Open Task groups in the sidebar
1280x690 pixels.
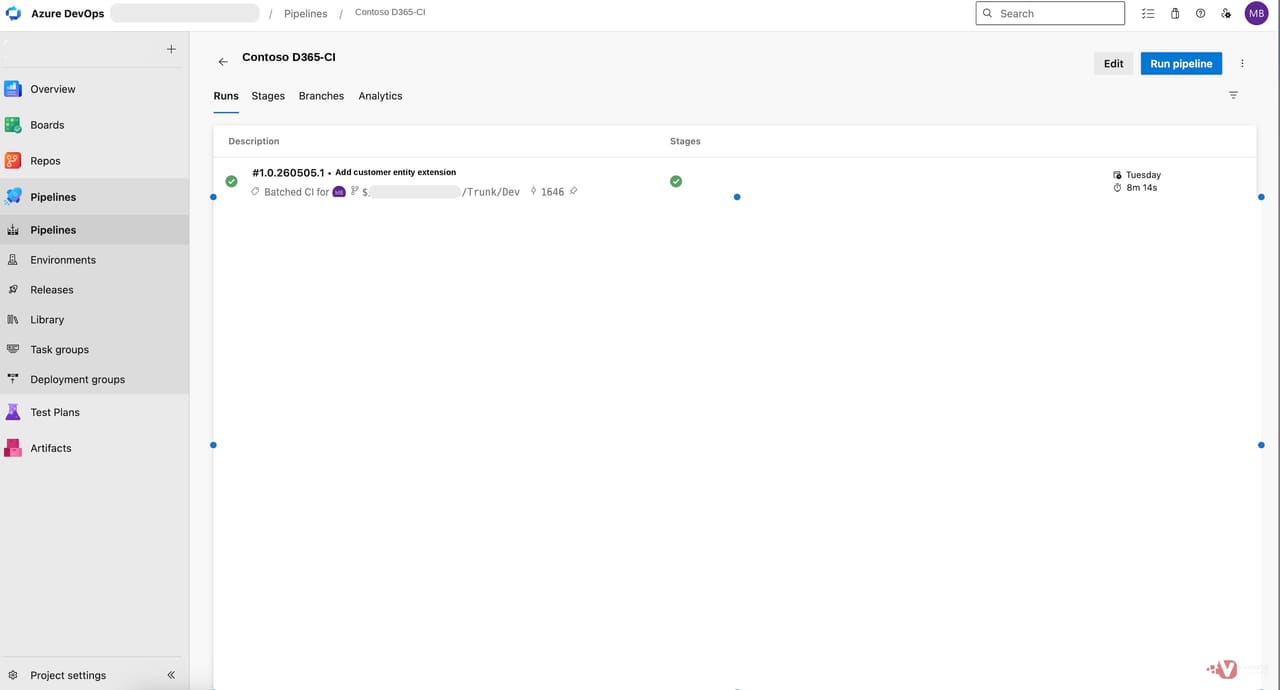(59, 350)
